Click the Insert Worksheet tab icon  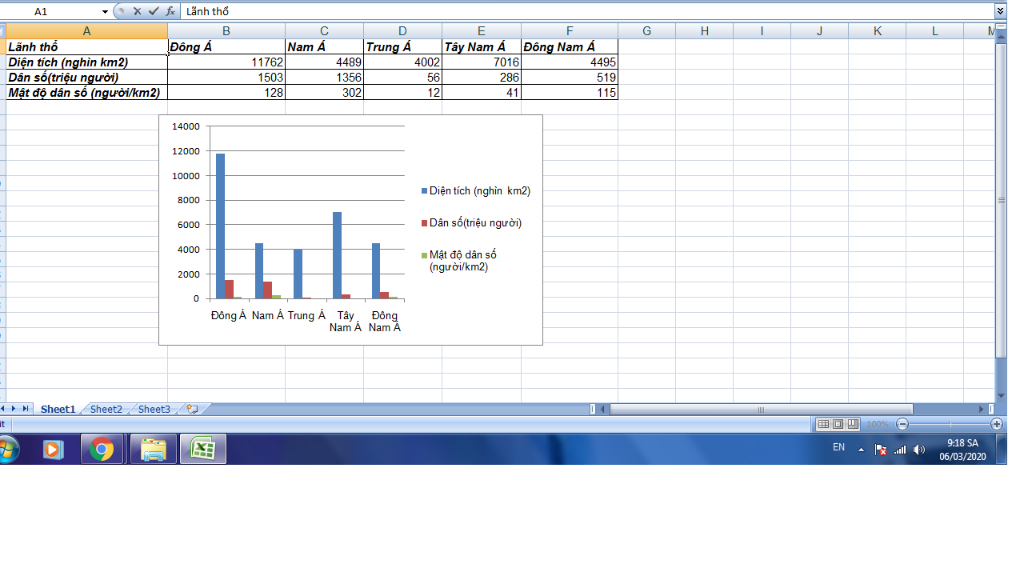[x=191, y=409]
